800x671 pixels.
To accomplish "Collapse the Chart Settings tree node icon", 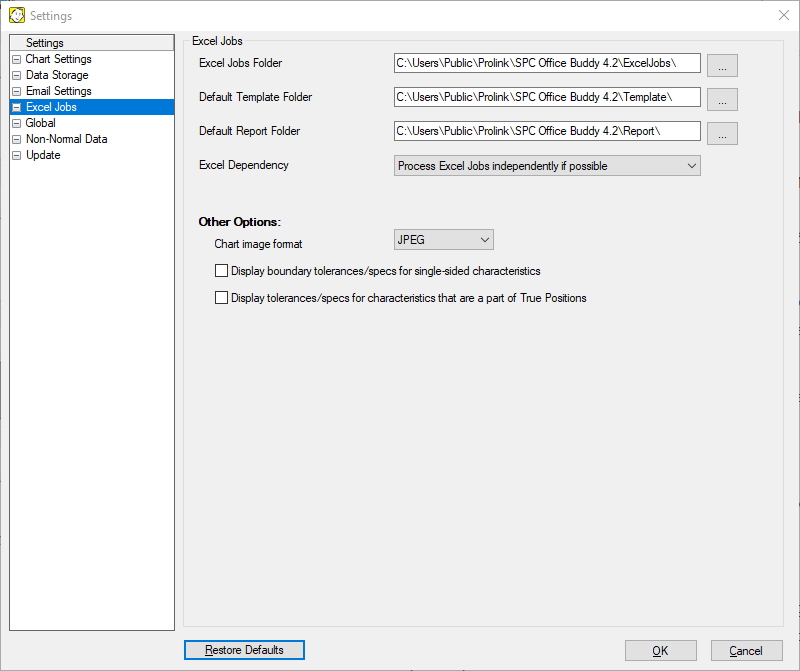I will click(17, 60).
